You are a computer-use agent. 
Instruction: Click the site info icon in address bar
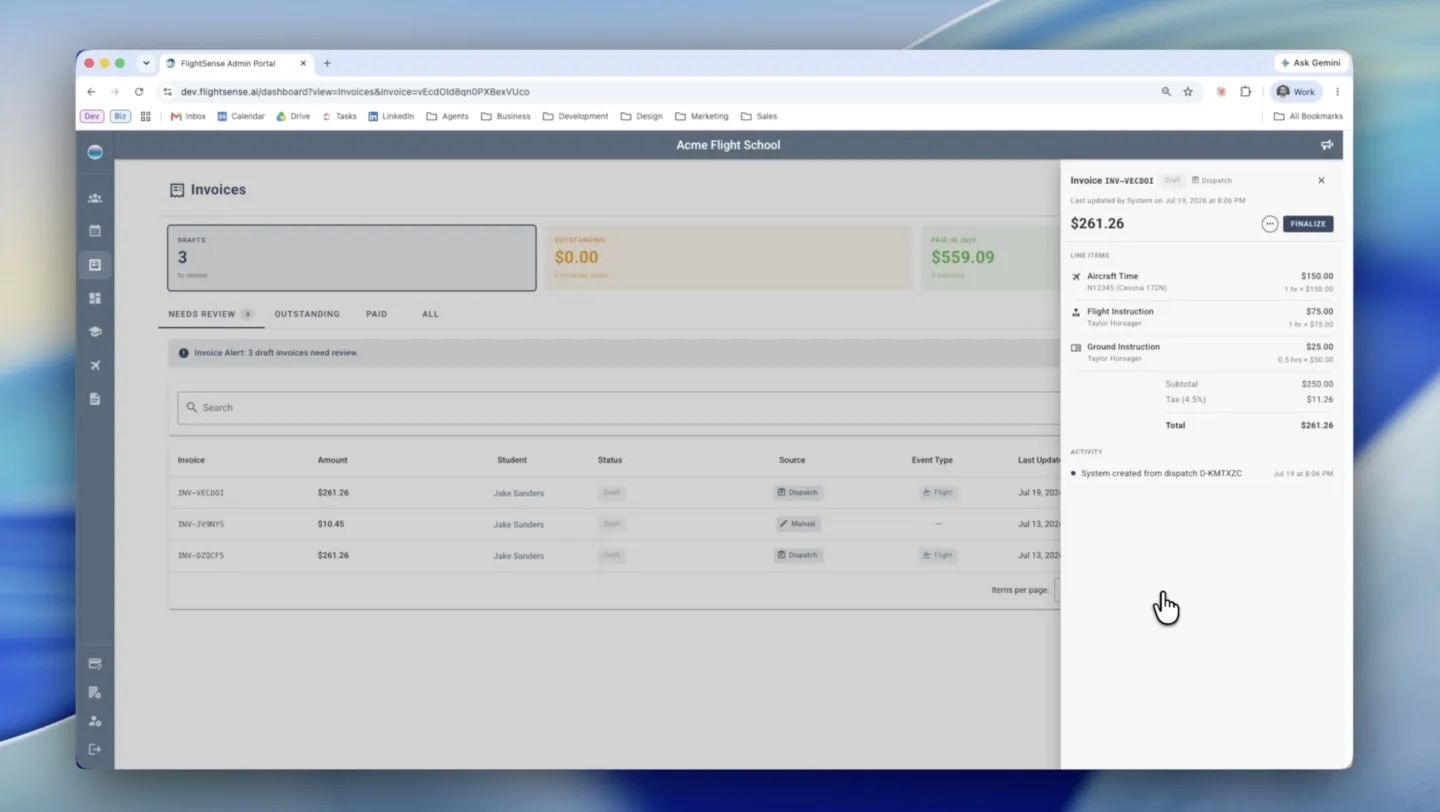pos(167,91)
